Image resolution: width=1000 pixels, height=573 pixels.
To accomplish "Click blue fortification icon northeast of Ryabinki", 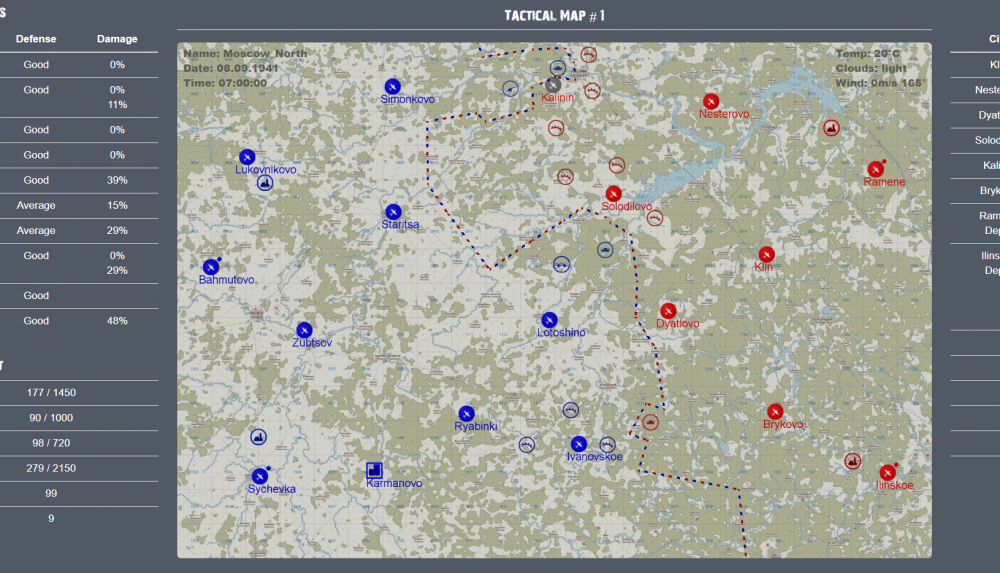I will (x=570, y=410).
